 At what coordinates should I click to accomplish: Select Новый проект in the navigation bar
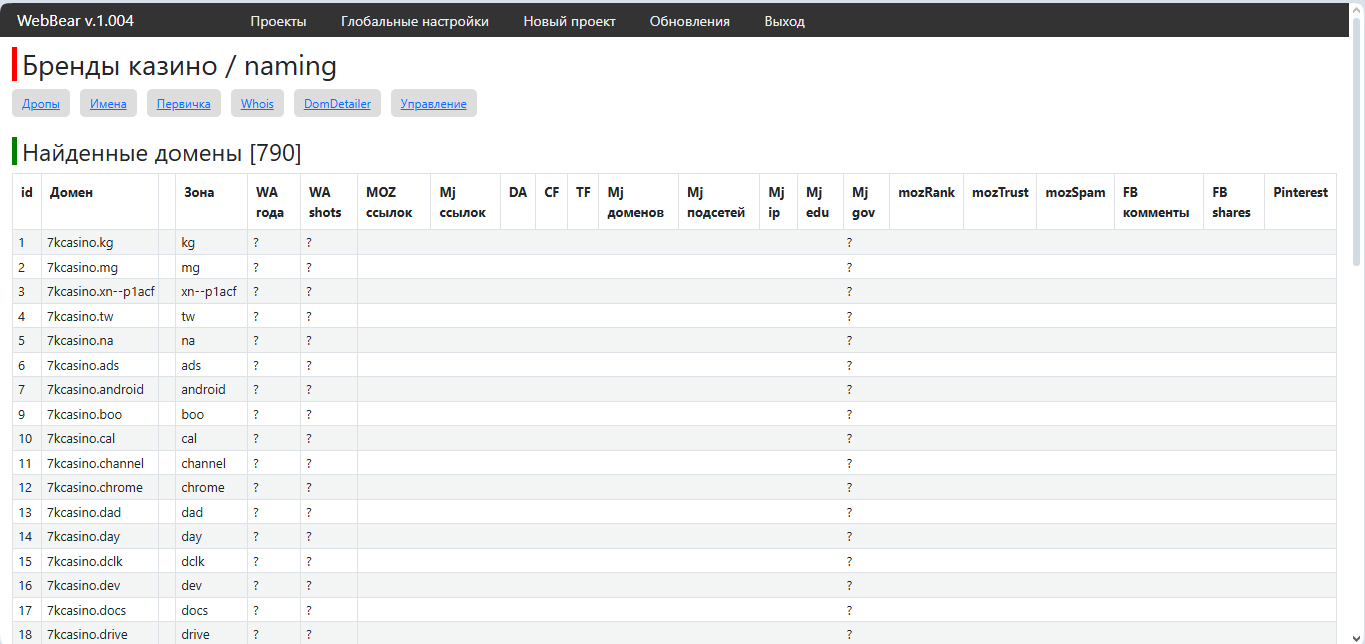pyautogui.click(x=569, y=21)
